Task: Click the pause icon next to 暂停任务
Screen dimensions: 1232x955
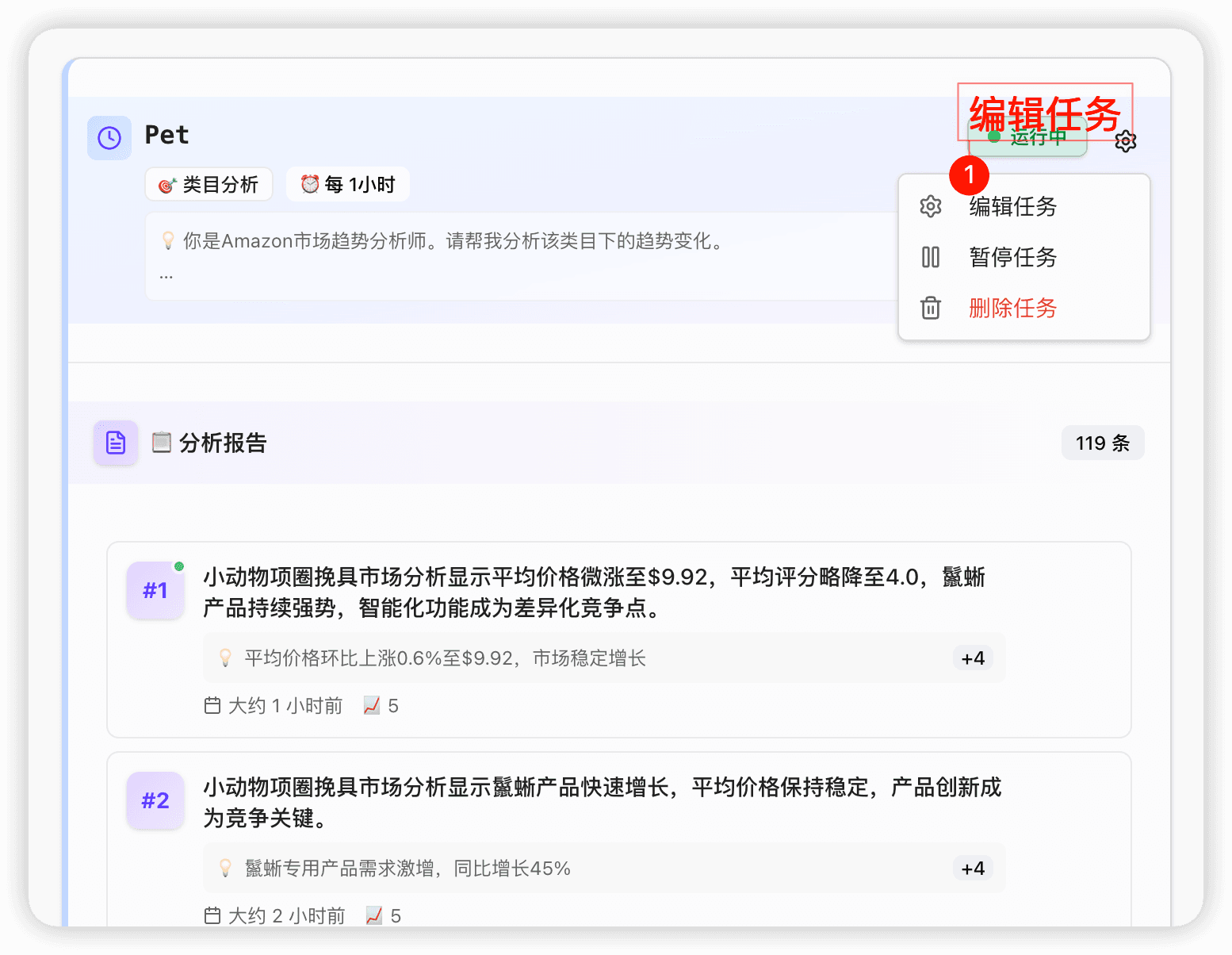Action: pos(930,257)
